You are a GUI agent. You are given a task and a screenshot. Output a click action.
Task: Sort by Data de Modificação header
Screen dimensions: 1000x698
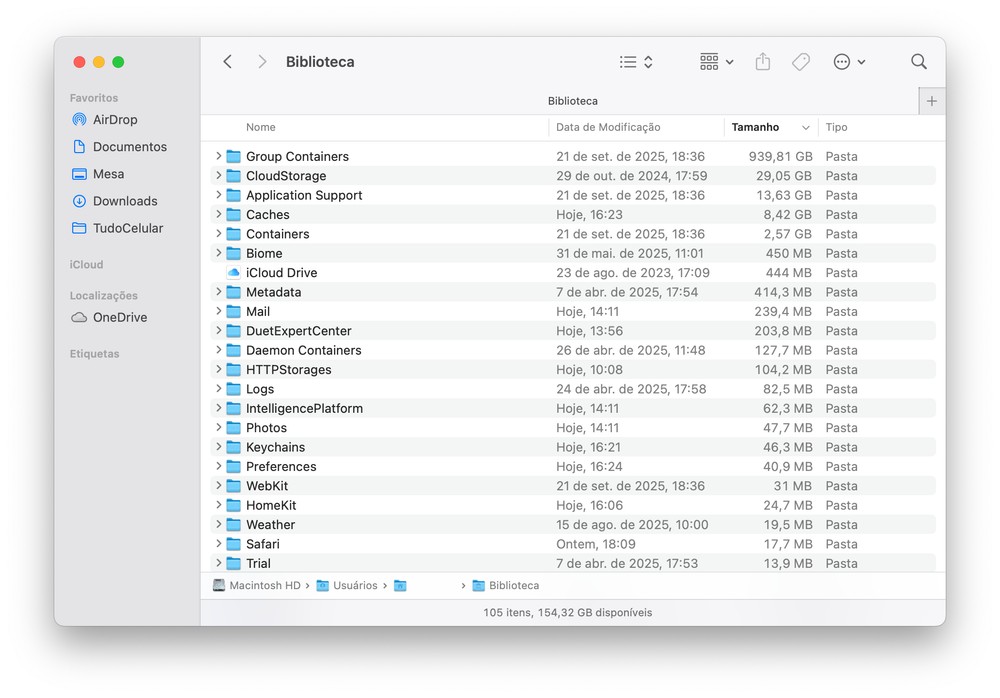pyautogui.click(x=608, y=128)
